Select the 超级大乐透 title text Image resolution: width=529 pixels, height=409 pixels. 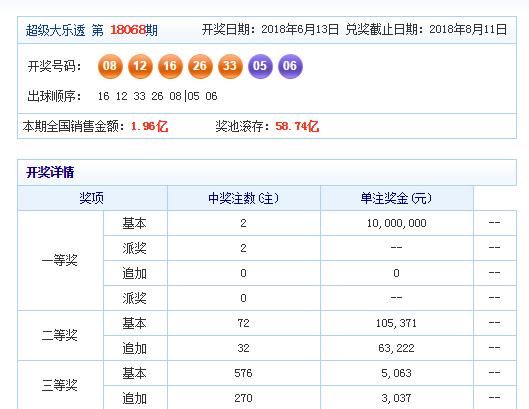(55, 30)
